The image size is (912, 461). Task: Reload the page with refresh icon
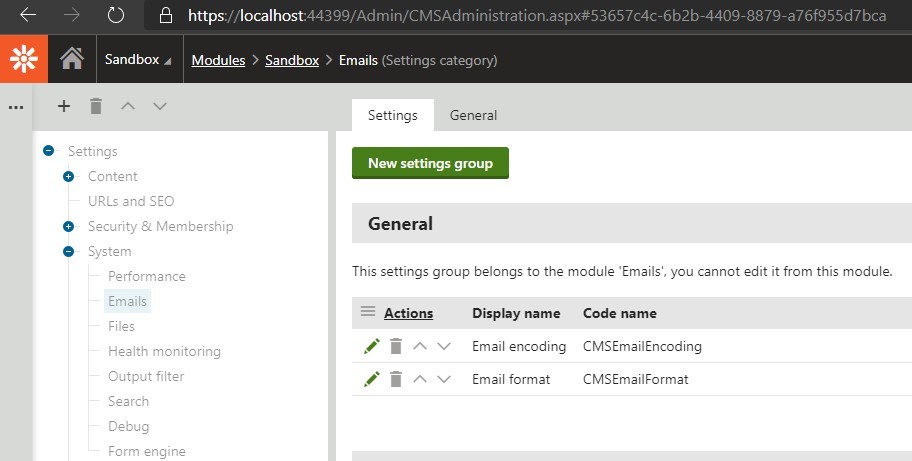116,15
